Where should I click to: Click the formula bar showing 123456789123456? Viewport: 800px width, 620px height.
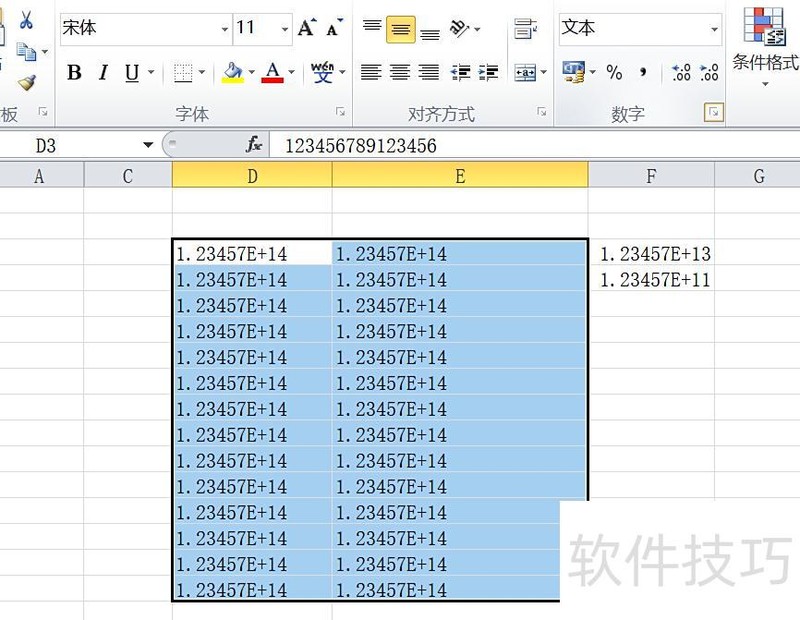pyautogui.click(x=533, y=146)
